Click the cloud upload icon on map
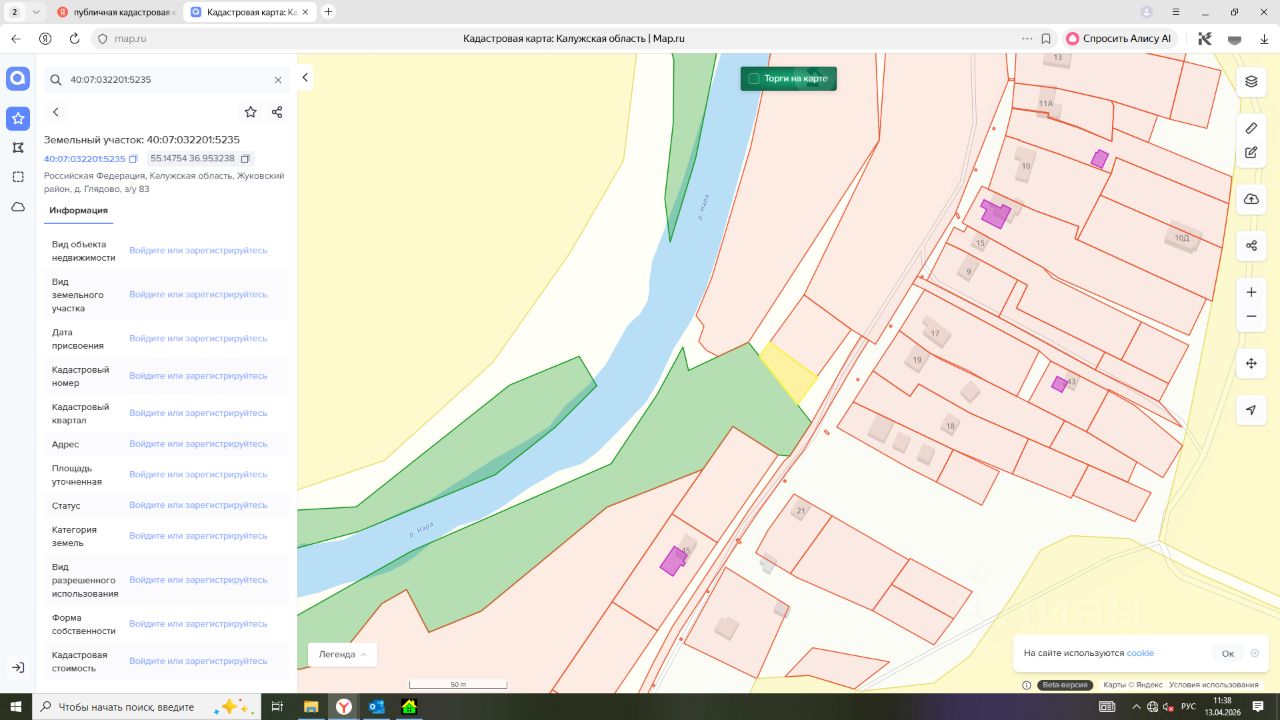1280x720 pixels. pyautogui.click(x=1251, y=199)
